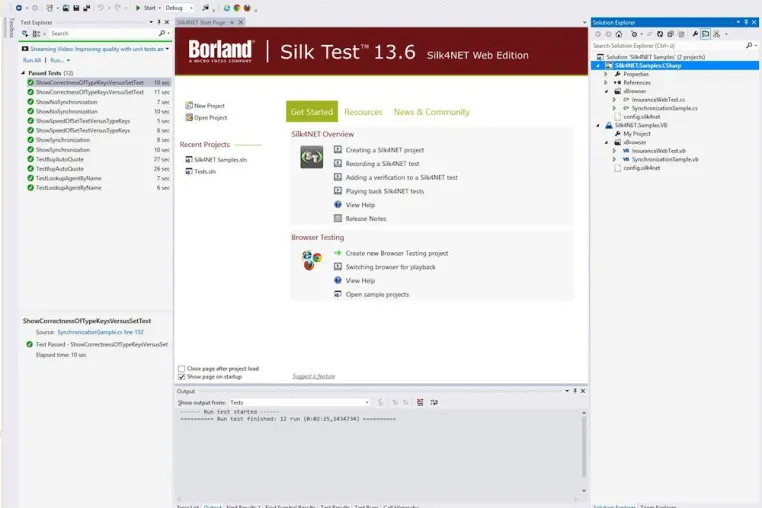Expand the References node in Solution Explorer
762x508 pixels.
(x=606, y=83)
